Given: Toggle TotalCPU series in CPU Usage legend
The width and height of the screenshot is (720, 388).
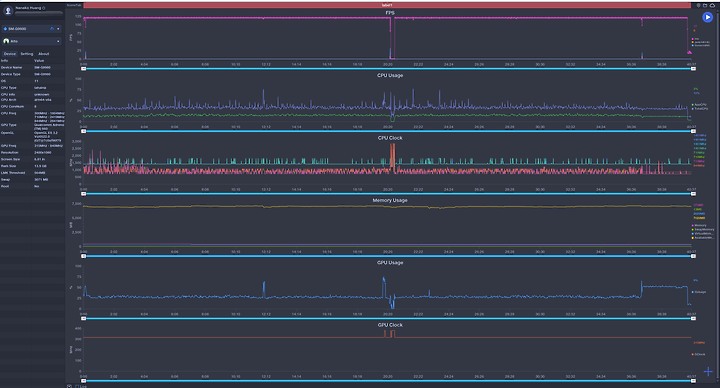Looking at the screenshot, I should click(700, 109).
